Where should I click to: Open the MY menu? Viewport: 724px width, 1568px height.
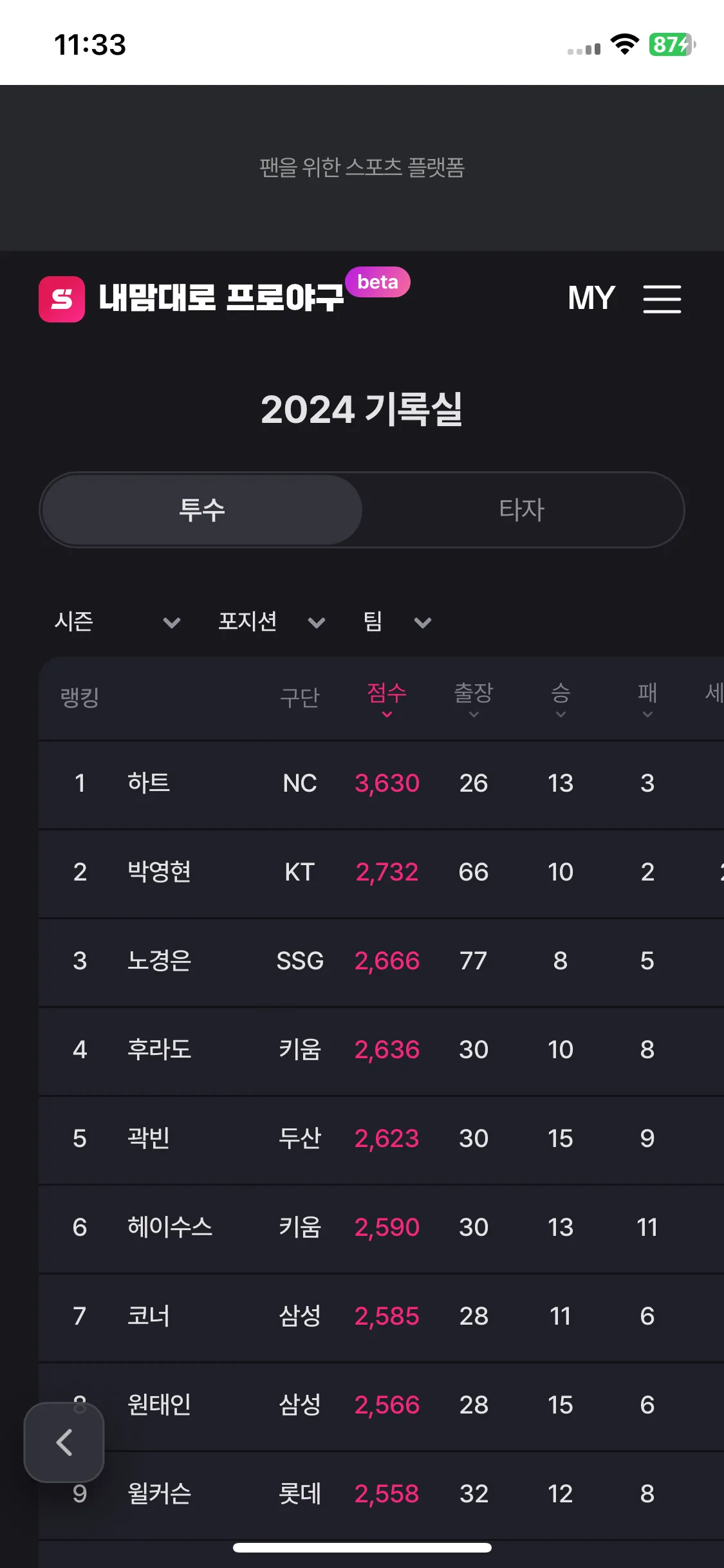pyautogui.click(x=591, y=299)
